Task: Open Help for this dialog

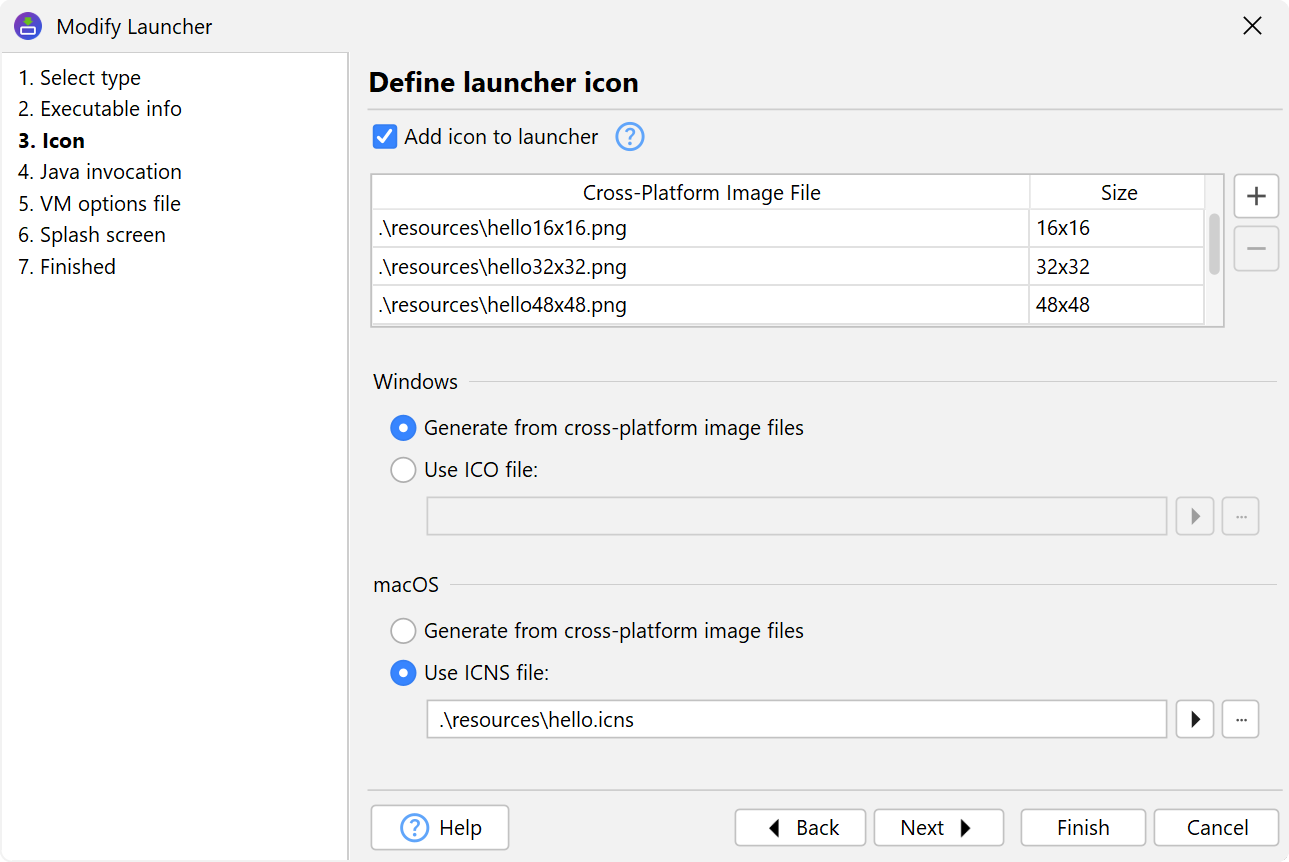Action: pyautogui.click(x=440, y=828)
